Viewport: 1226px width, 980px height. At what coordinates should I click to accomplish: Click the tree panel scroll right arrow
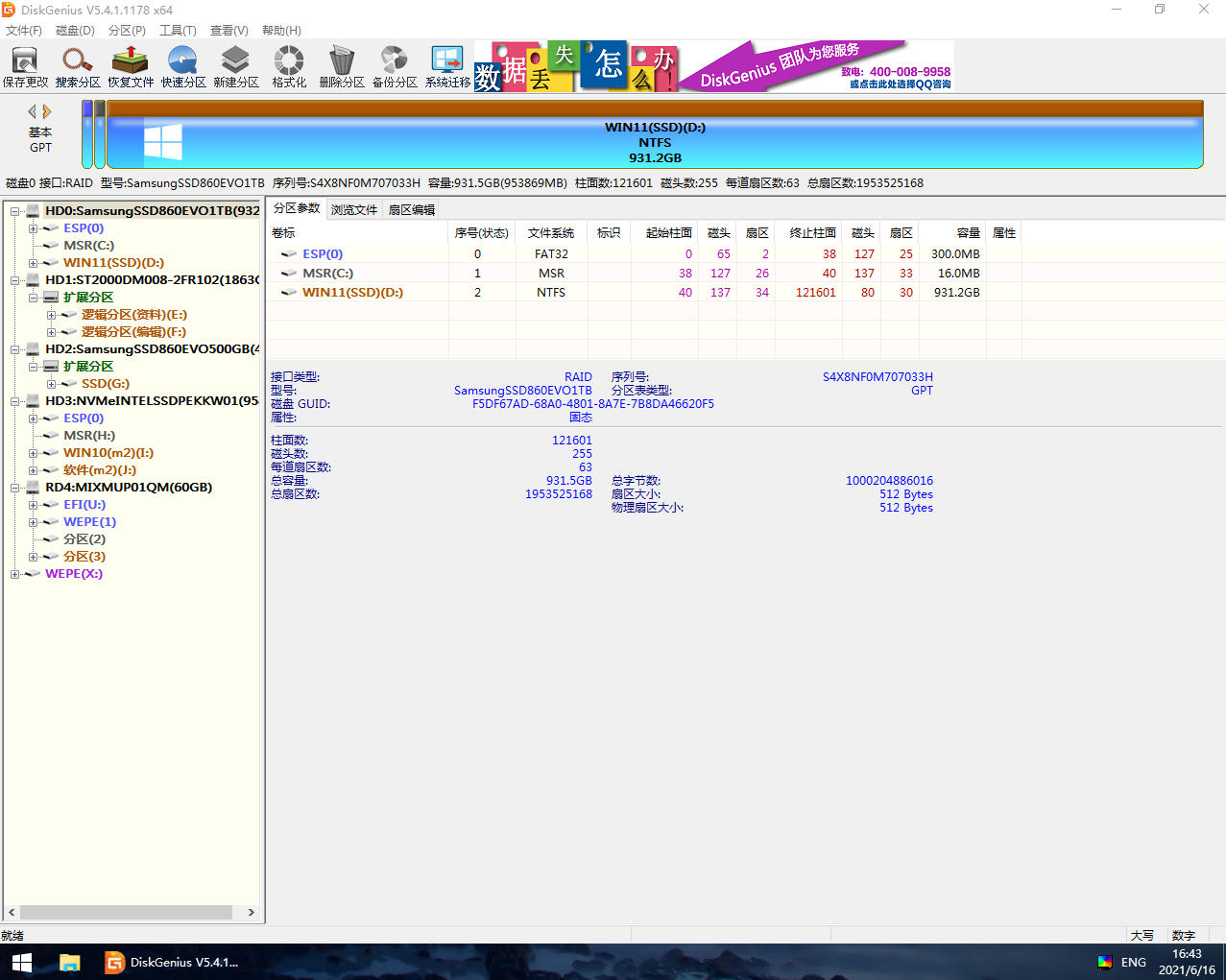pos(252,912)
